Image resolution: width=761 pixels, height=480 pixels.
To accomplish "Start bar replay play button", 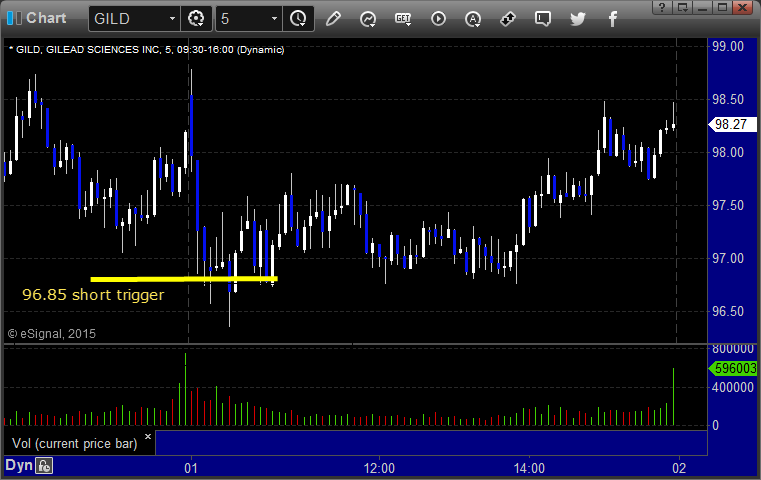I will tap(438, 19).
